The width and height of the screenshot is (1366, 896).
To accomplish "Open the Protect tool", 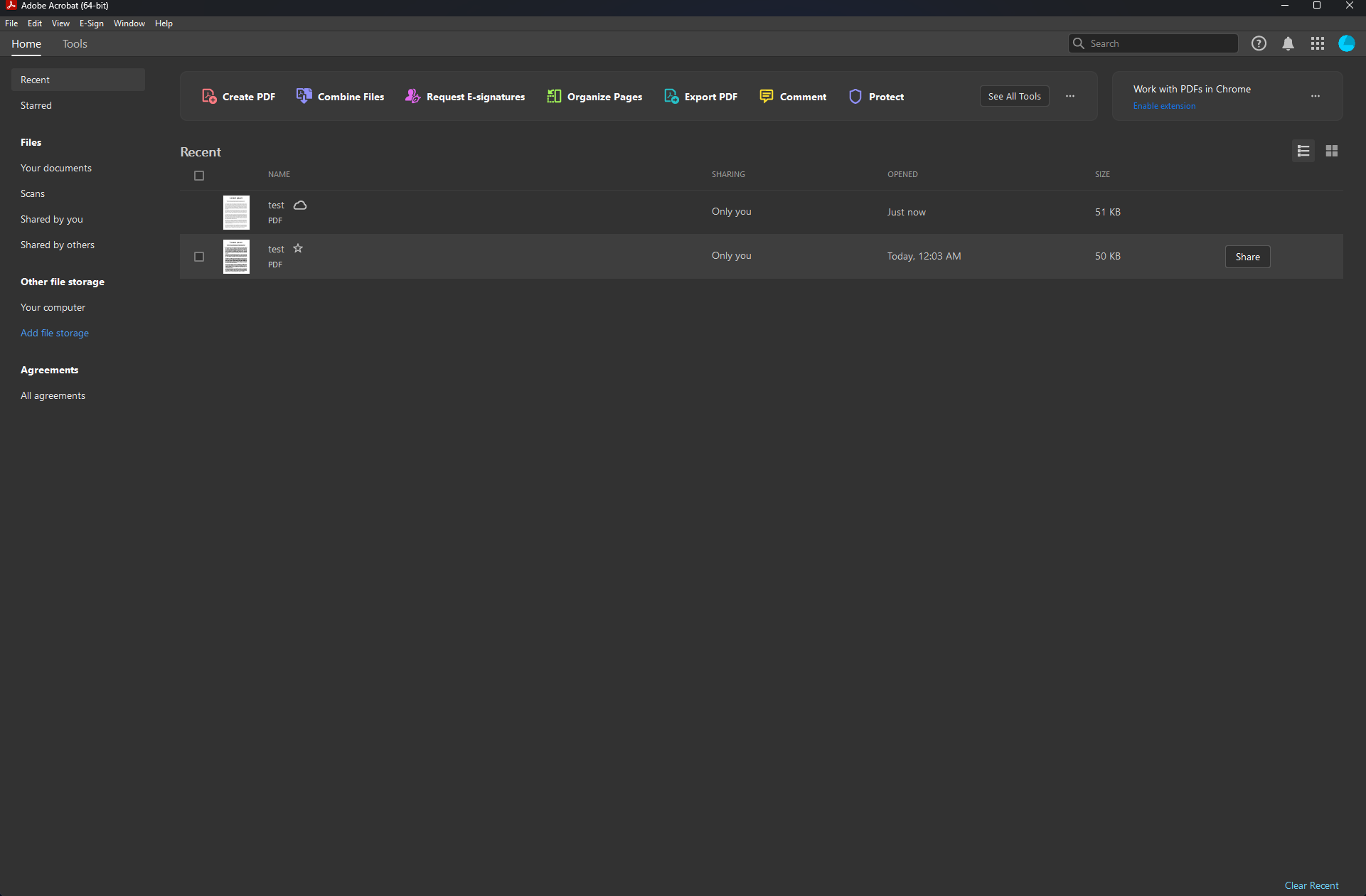I will pyautogui.click(x=876, y=97).
